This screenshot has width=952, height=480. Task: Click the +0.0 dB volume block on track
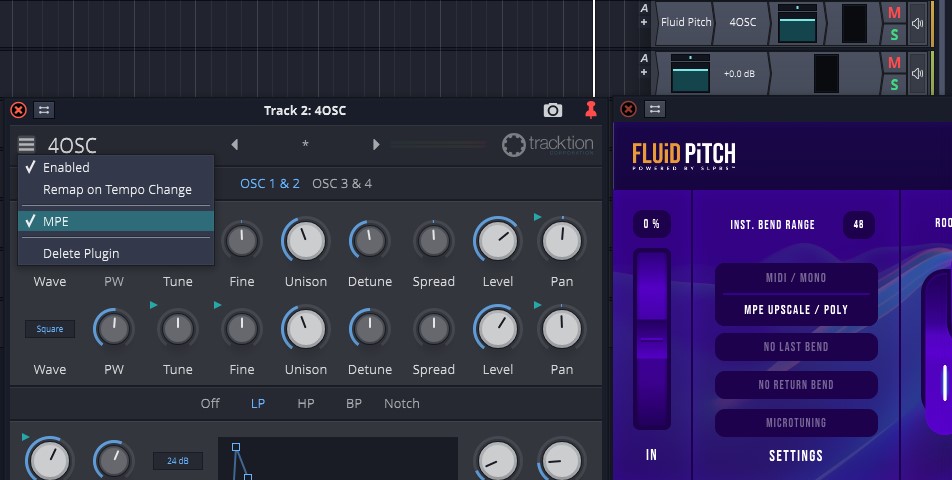click(739, 73)
